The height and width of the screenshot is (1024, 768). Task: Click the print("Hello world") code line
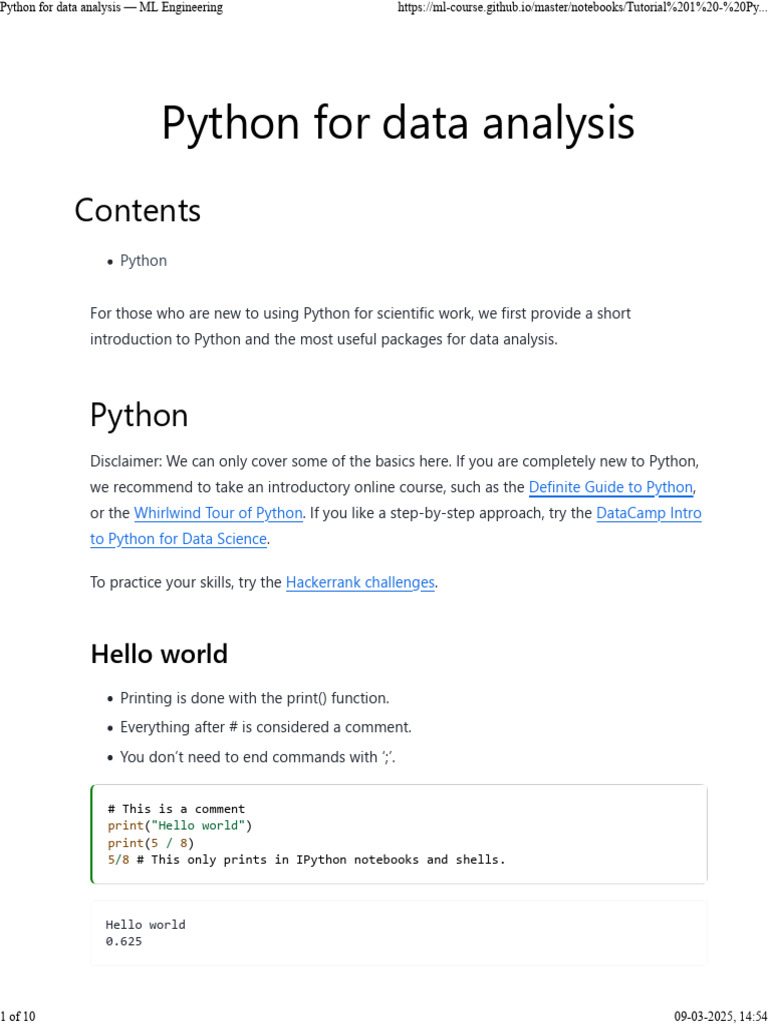coord(180,826)
